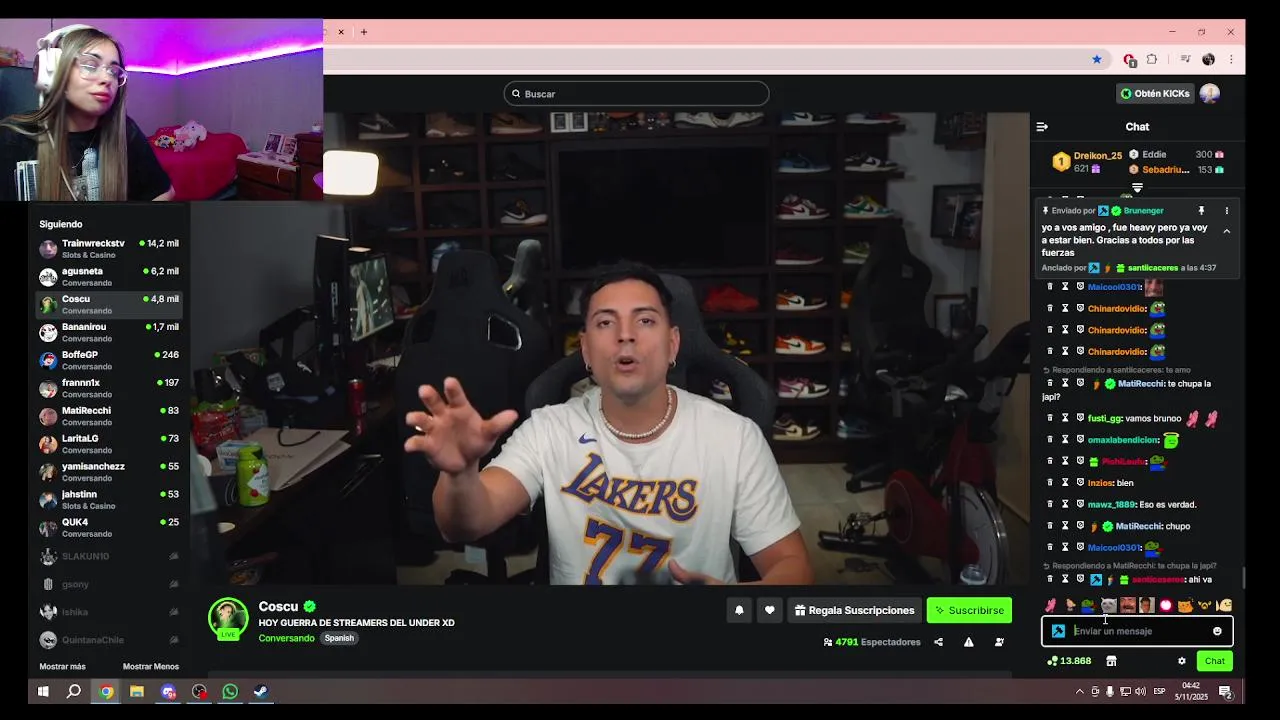The width and height of the screenshot is (1280, 720).
Task: Open the Windows Start menu
Action: pyautogui.click(x=43, y=691)
